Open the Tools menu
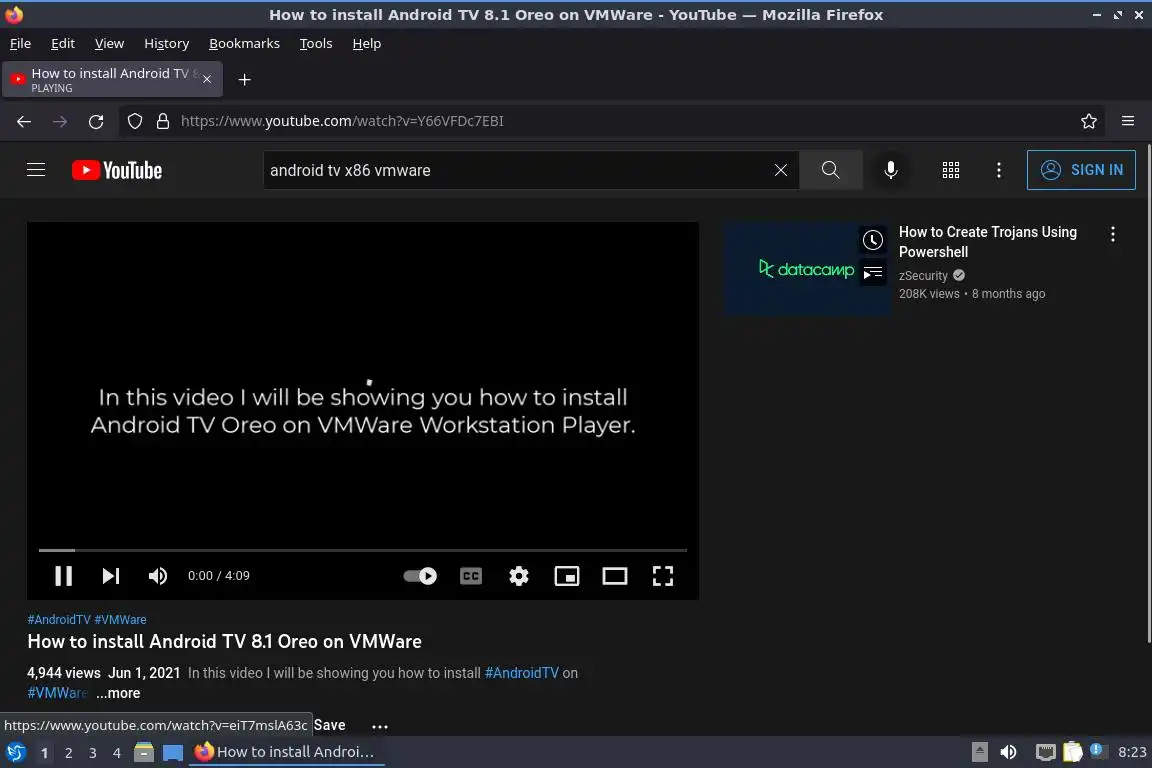 316,43
